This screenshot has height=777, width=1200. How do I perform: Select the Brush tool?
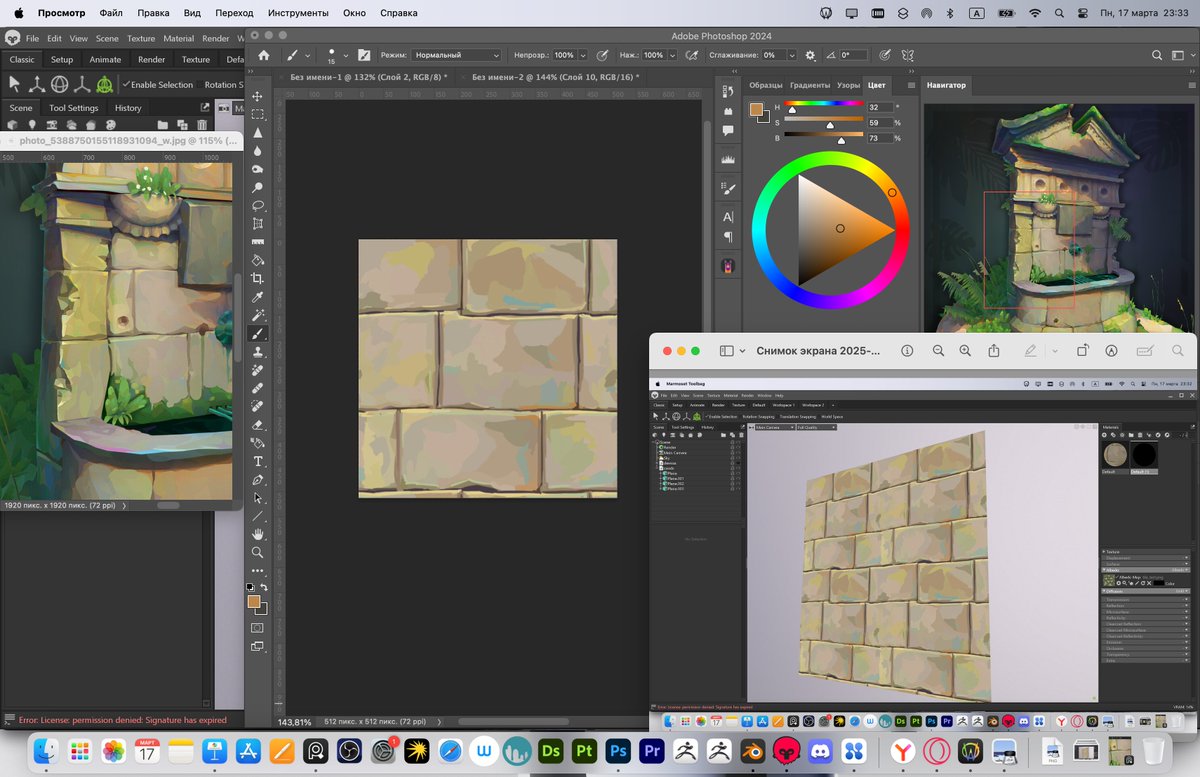click(258, 333)
